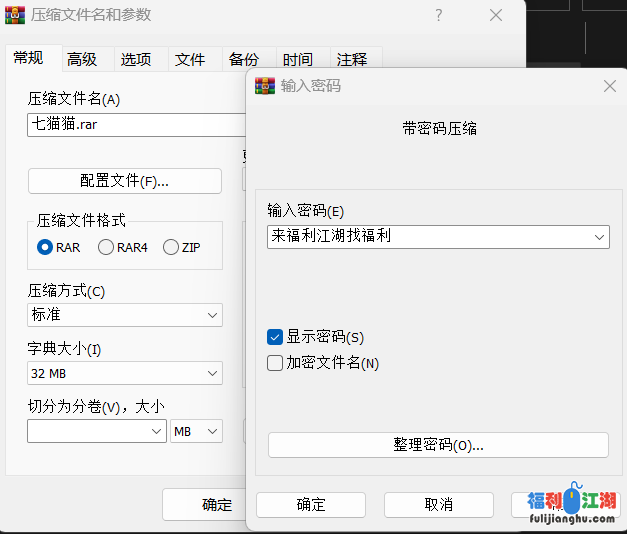Enable the 加密文件名 checkbox
This screenshot has width=627, height=534.
[x=276, y=363]
